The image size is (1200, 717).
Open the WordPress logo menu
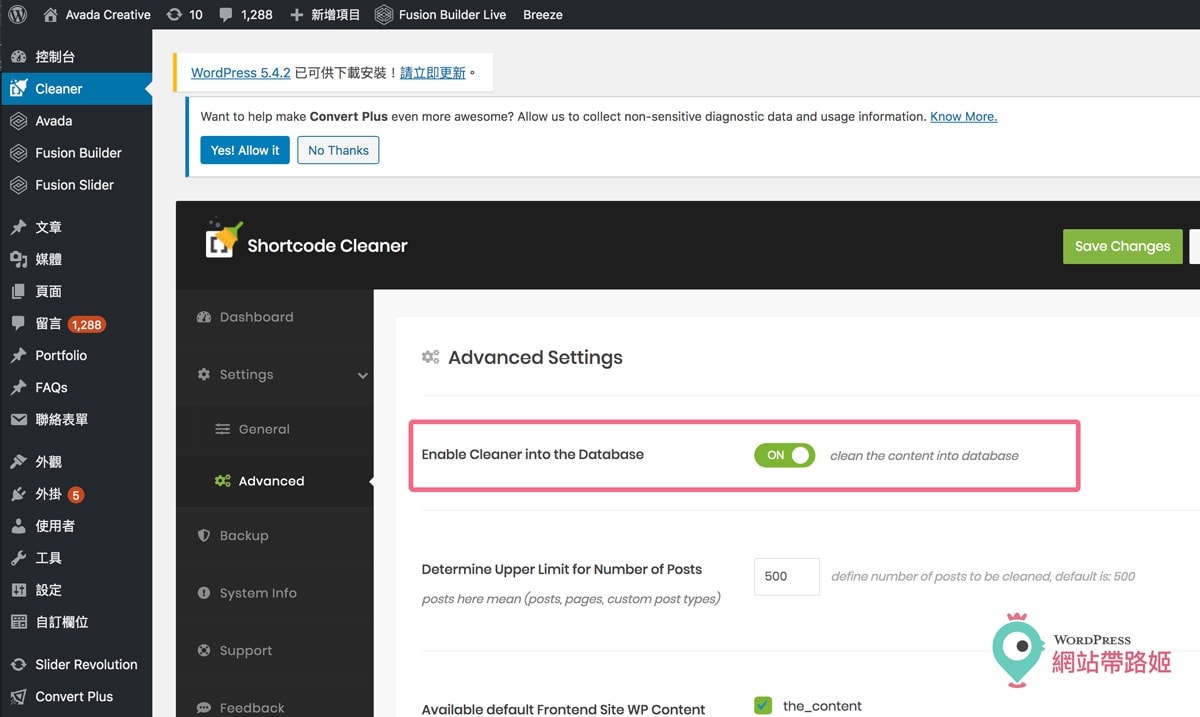17,15
